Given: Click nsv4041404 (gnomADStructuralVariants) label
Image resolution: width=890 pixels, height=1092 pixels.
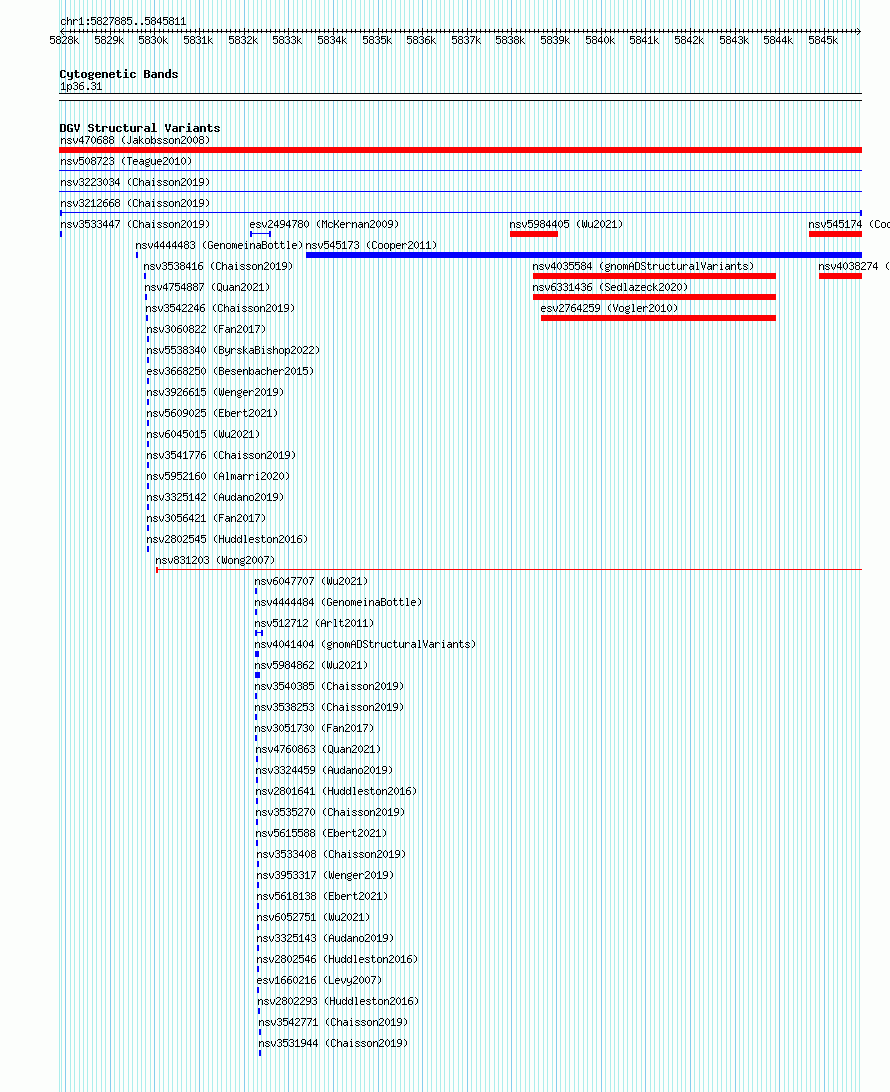Looking at the screenshot, I should pos(365,644).
